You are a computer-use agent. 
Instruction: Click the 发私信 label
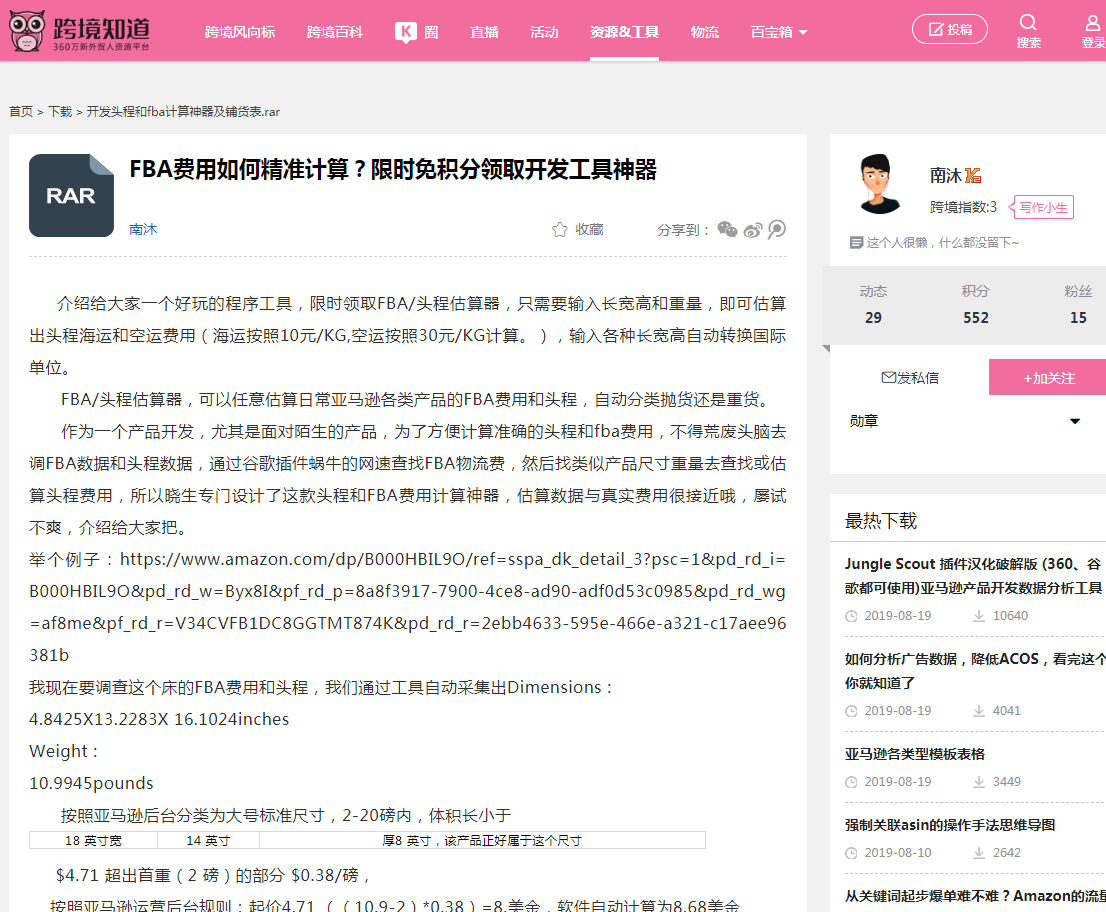coord(918,377)
